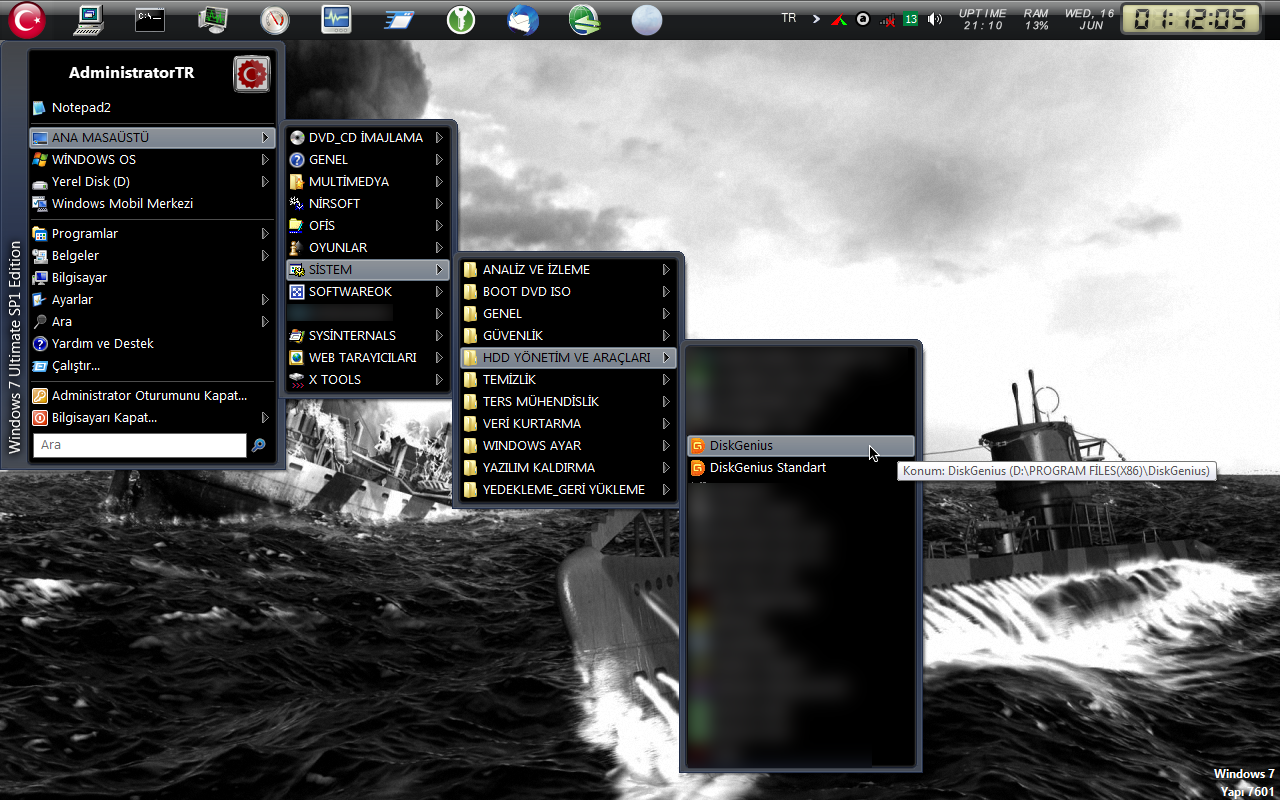Expand hidden tray icons with the arrow
1280x800 pixels.
point(816,19)
